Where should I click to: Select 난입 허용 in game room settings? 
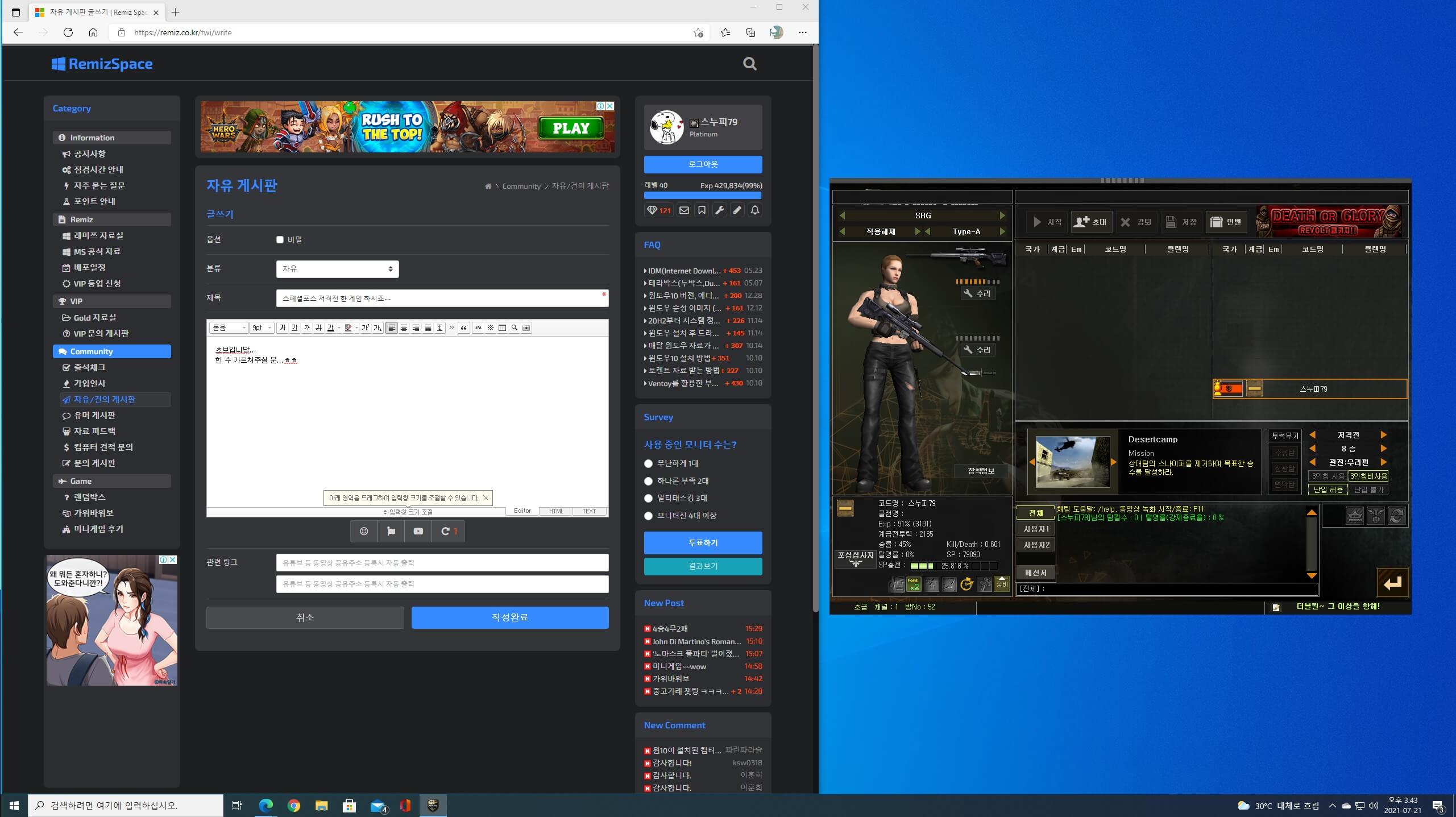click(x=1328, y=490)
